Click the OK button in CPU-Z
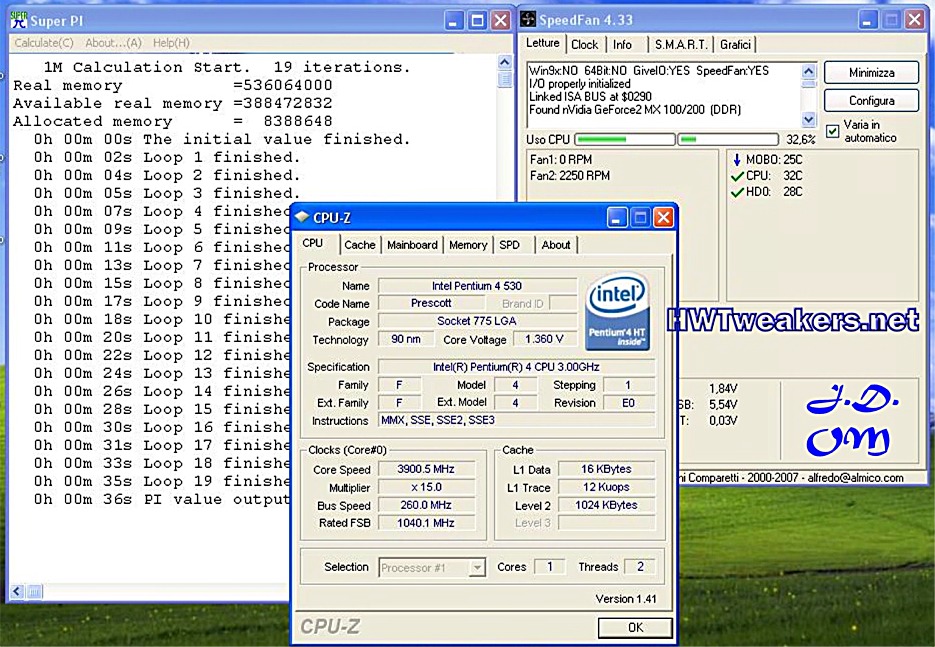Image resolution: width=935 pixels, height=647 pixels. [x=635, y=627]
